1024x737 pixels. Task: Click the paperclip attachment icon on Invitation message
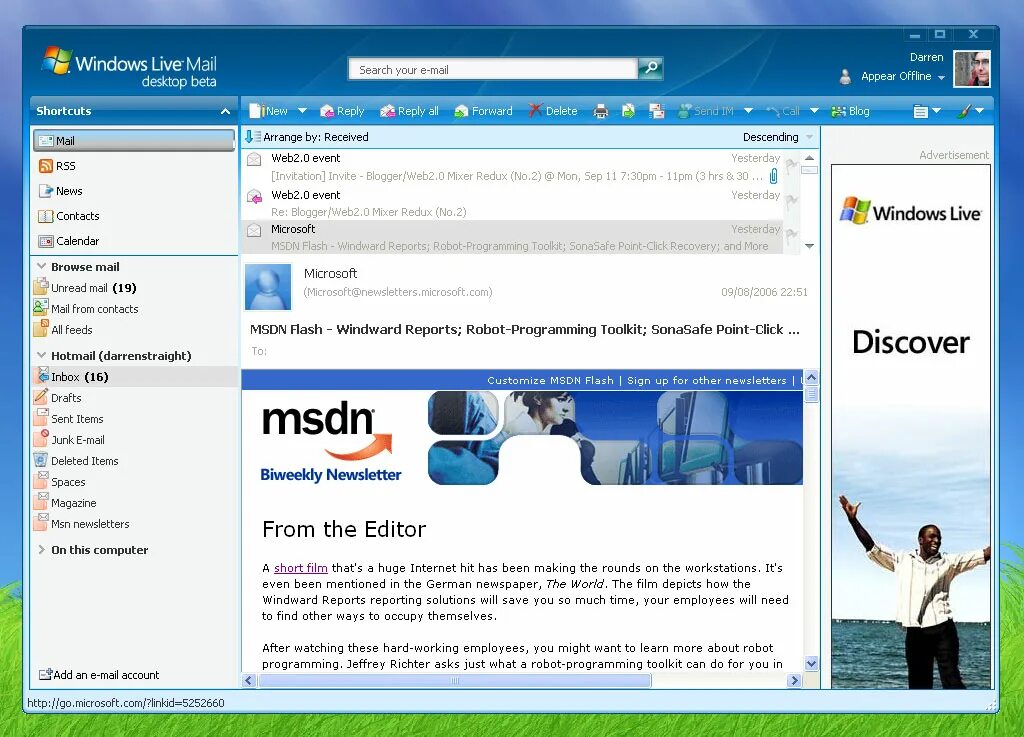click(773, 176)
